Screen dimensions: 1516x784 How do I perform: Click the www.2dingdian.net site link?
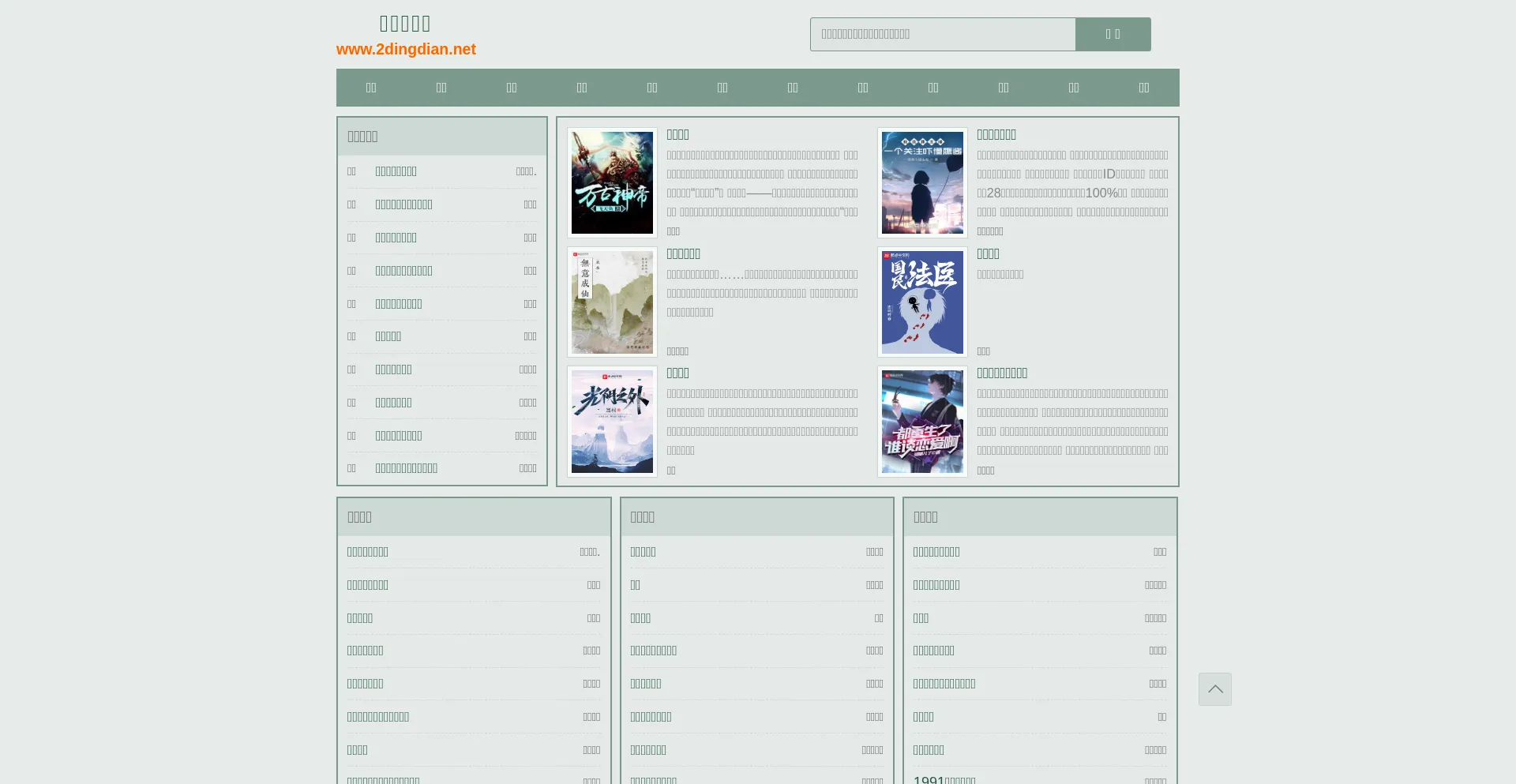click(x=406, y=49)
